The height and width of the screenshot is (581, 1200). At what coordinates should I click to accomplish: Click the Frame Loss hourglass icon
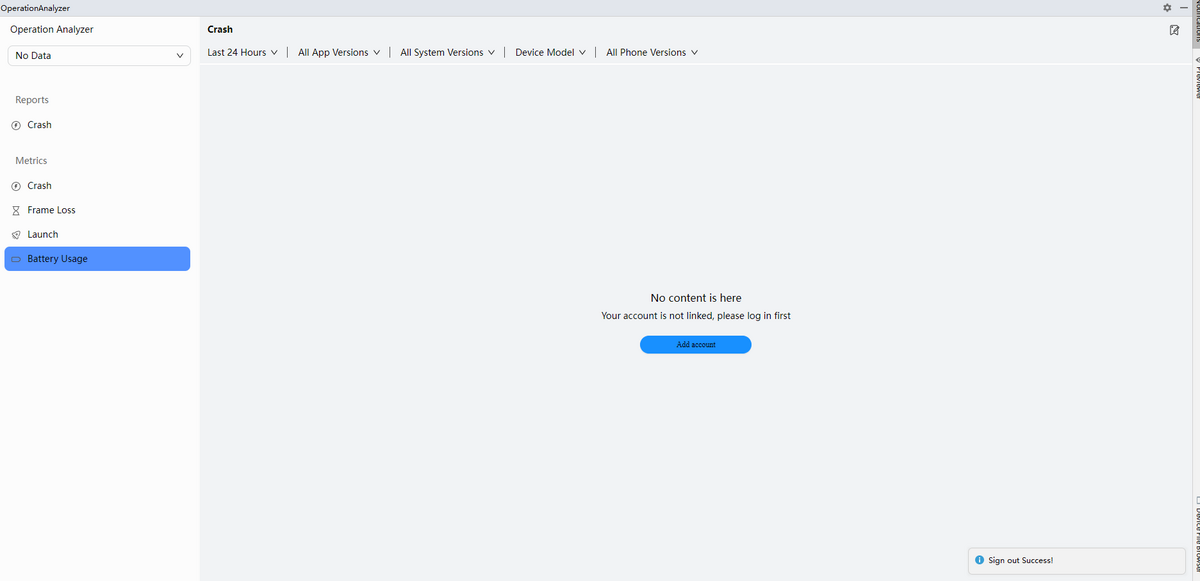coord(15,210)
